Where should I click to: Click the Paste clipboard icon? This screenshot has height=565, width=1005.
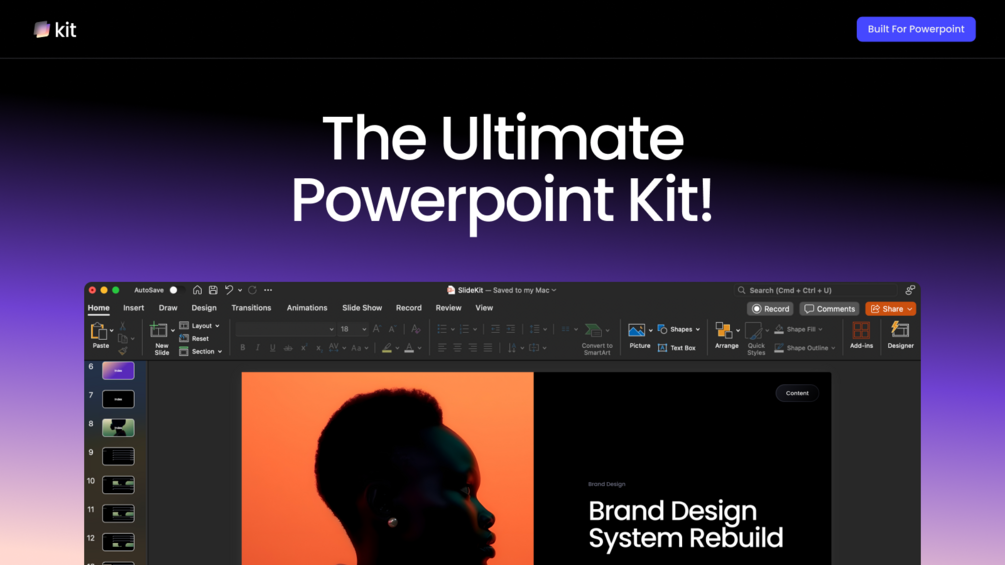pos(98,331)
